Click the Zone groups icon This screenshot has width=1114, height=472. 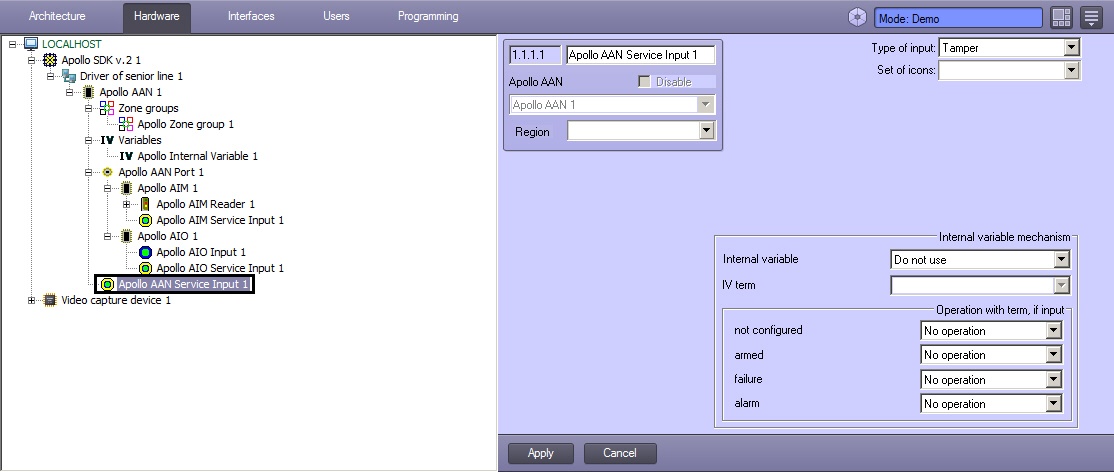pyautogui.click(x=107, y=108)
